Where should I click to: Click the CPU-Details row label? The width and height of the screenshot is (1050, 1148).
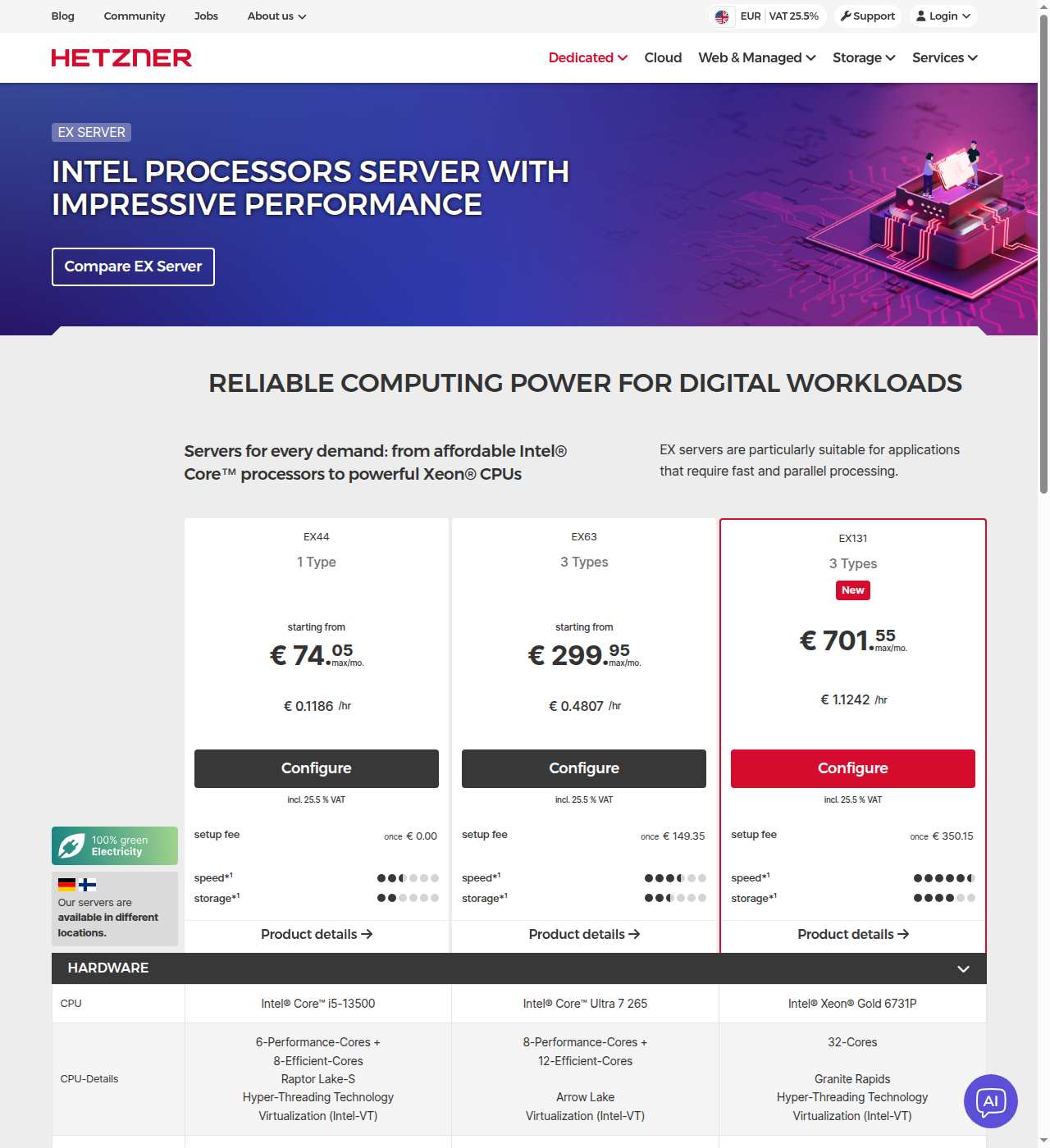pos(89,1079)
